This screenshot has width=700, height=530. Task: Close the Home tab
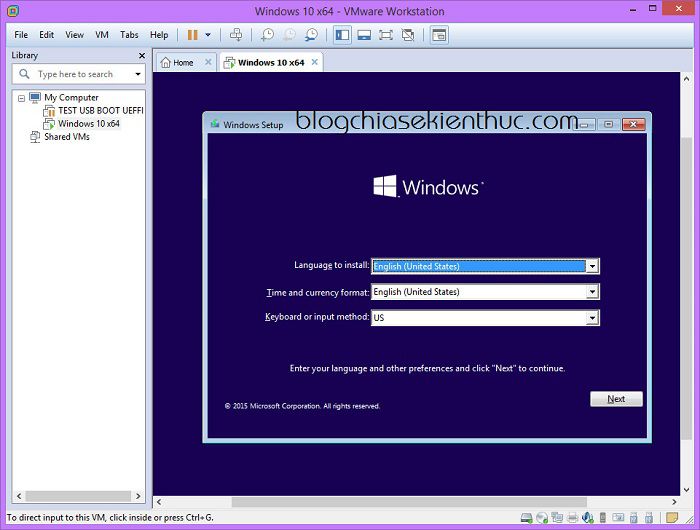208,62
